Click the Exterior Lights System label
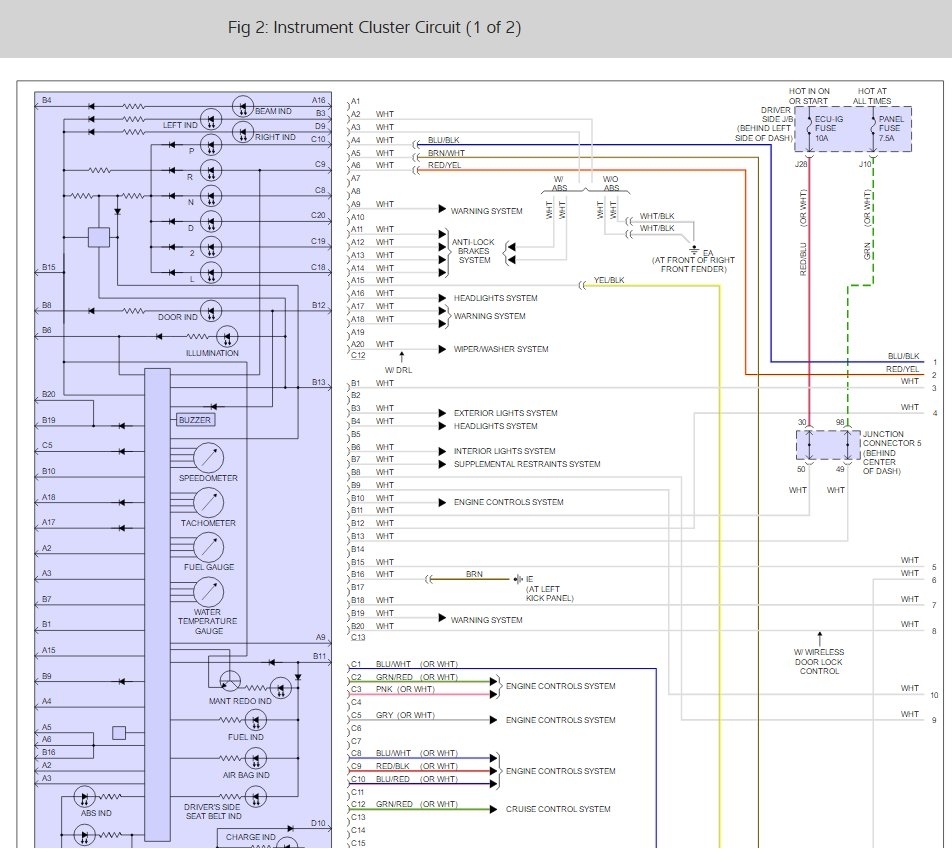 tap(505, 413)
